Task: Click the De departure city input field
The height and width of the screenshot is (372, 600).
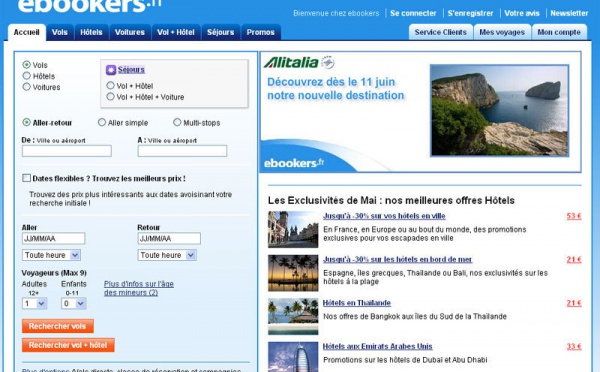Action: (67, 151)
